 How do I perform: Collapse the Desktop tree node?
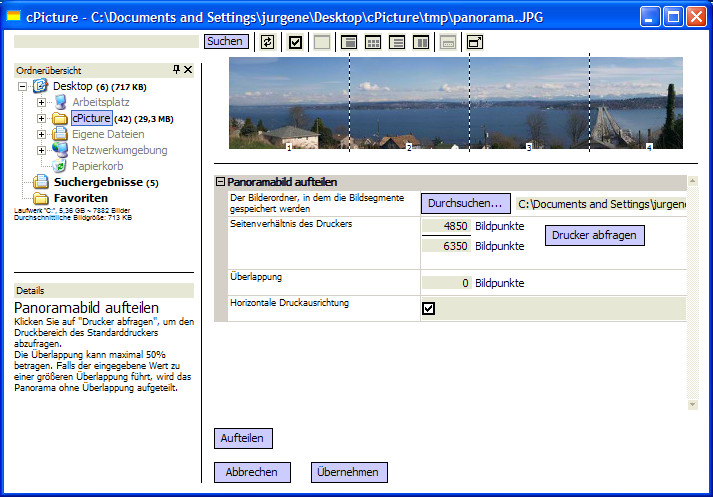(24, 87)
